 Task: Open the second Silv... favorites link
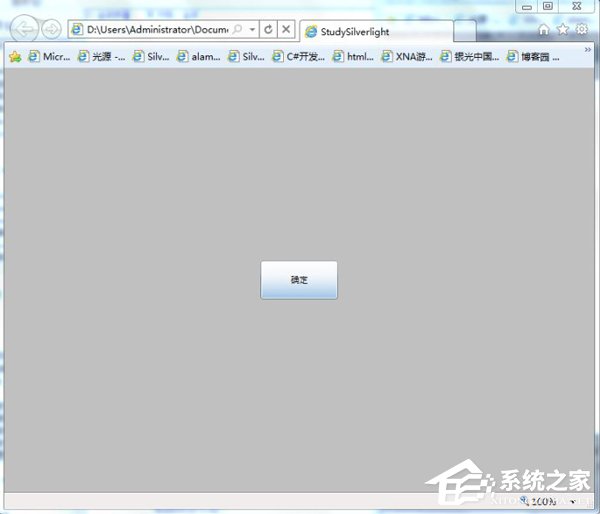[x=246, y=57]
